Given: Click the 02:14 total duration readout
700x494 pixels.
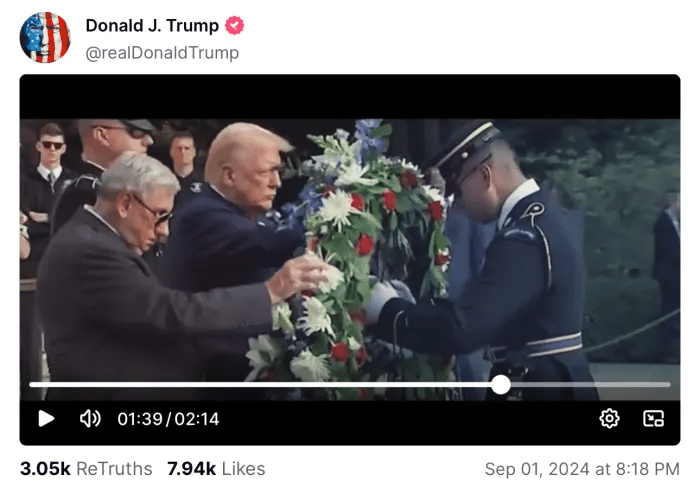Looking at the screenshot, I should 197,419.
